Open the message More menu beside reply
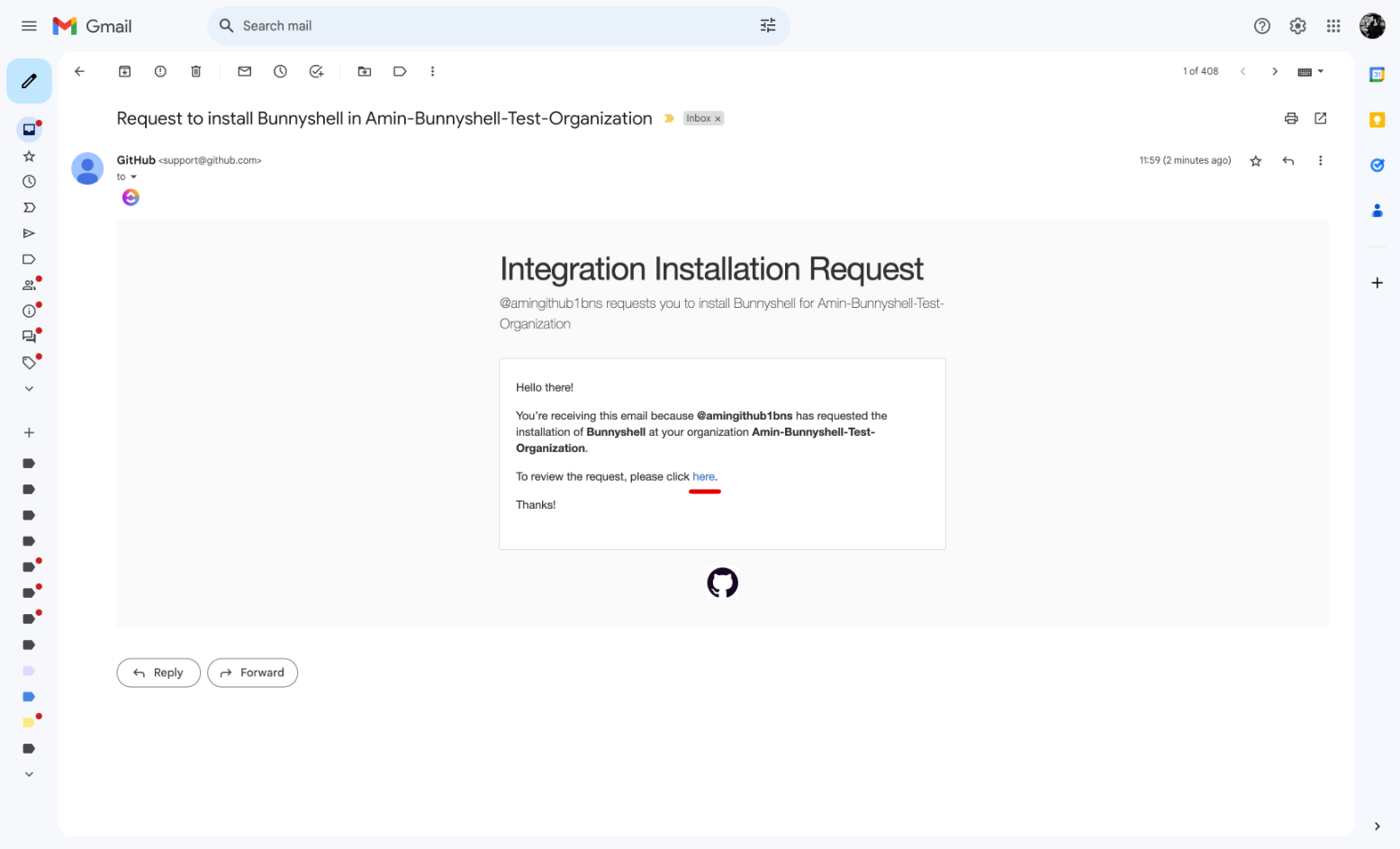1400x849 pixels. (x=1321, y=160)
